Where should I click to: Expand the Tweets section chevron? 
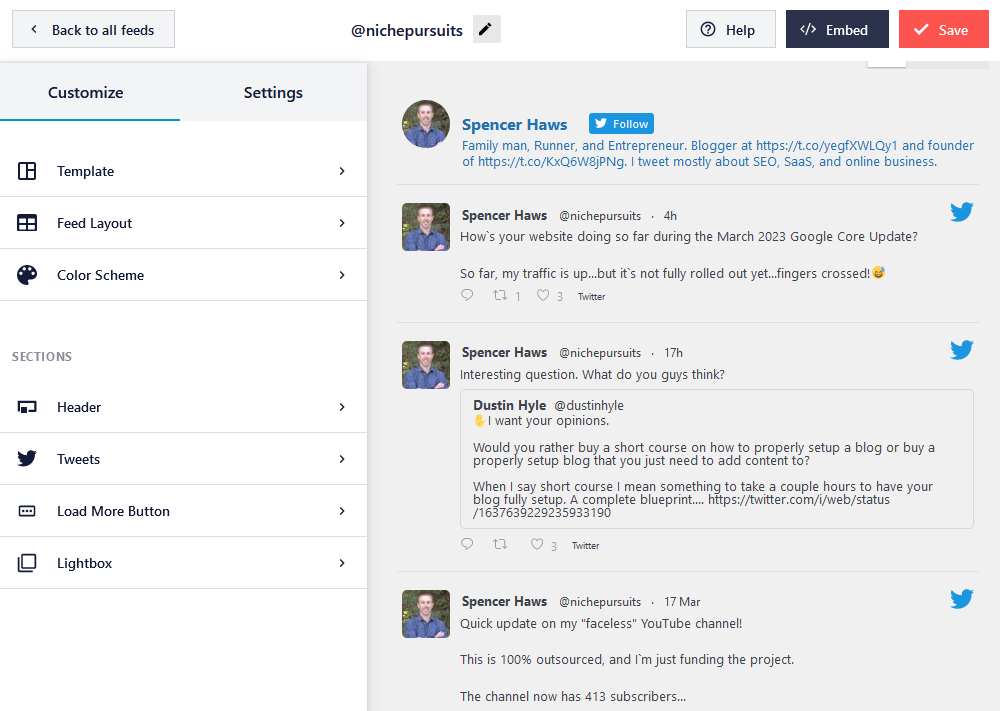tap(342, 459)
